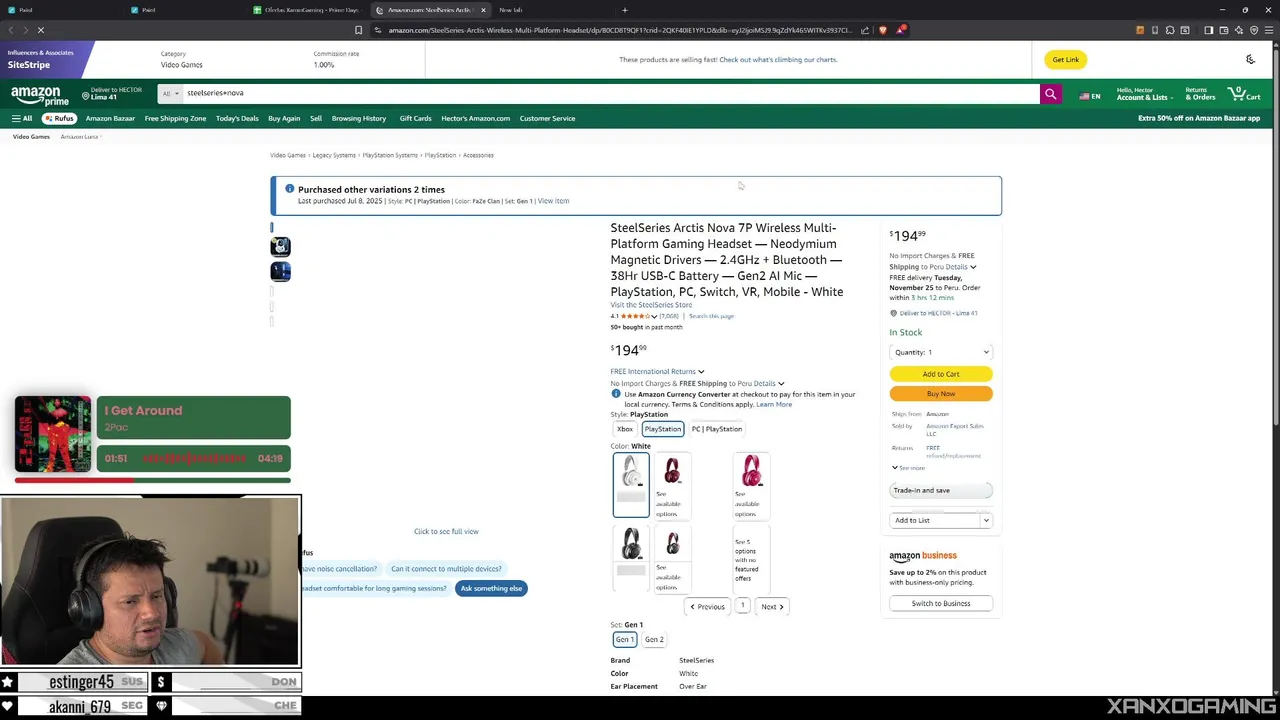Choose the PC | PlayStation style
1280x720 pixels.
(717, 429)
